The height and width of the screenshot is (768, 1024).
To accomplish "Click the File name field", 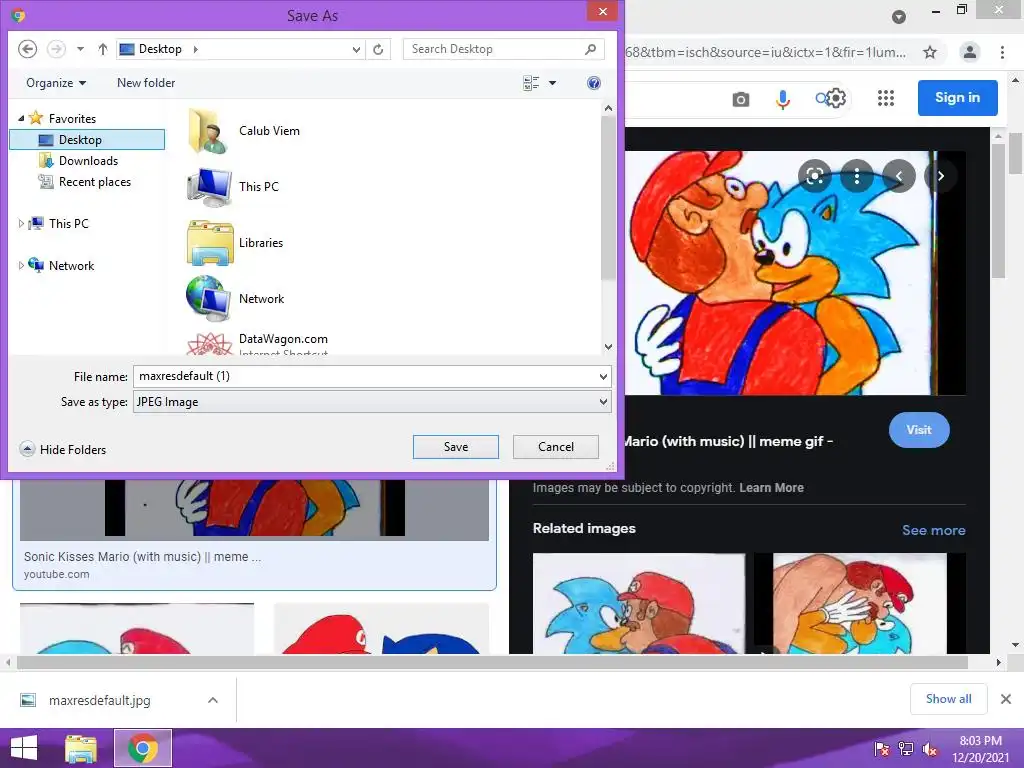I will point(366,376).
